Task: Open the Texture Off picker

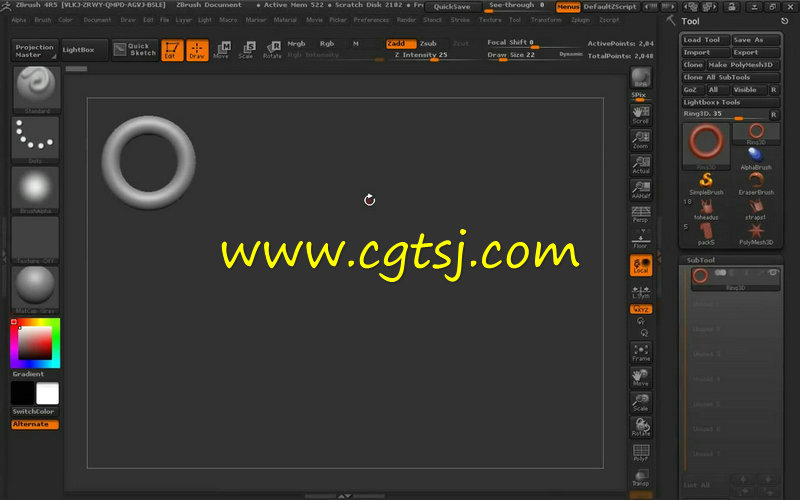Action: coord(35,239)
